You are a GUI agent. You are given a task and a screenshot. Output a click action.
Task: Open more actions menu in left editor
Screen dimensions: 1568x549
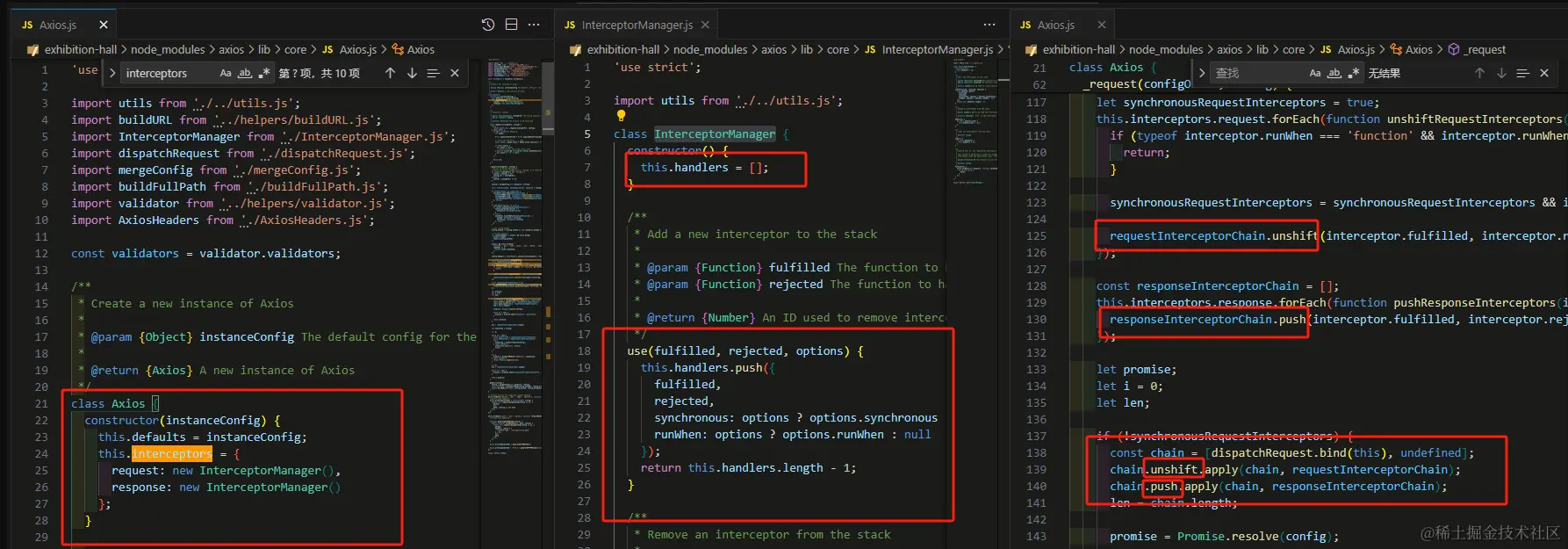(x=534, y=25)
